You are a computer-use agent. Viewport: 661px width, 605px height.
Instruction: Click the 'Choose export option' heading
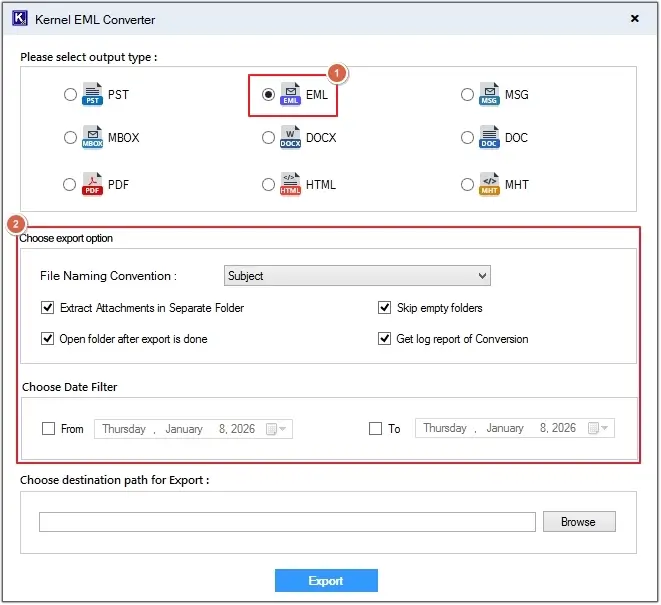[66, 238]
